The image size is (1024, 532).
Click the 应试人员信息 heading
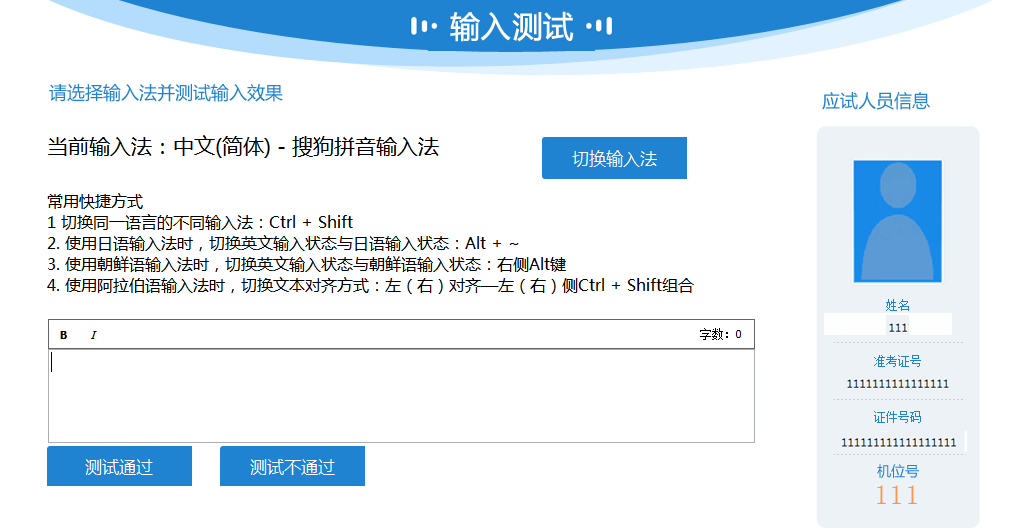(876, 101)
